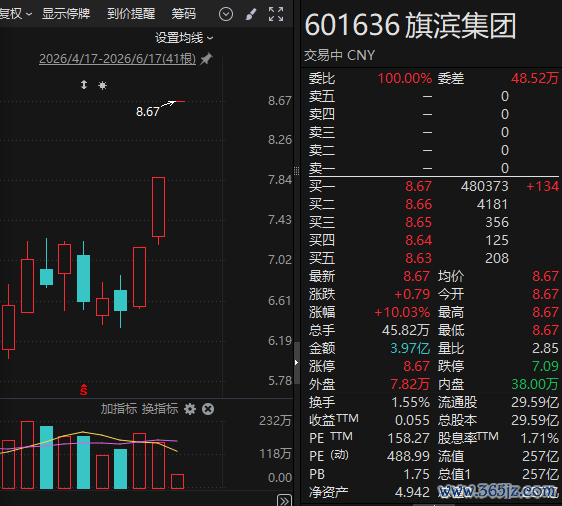This screenshot has width=562, height=506.
Task: Click the red S signal marker
Action: coord(84,390)
